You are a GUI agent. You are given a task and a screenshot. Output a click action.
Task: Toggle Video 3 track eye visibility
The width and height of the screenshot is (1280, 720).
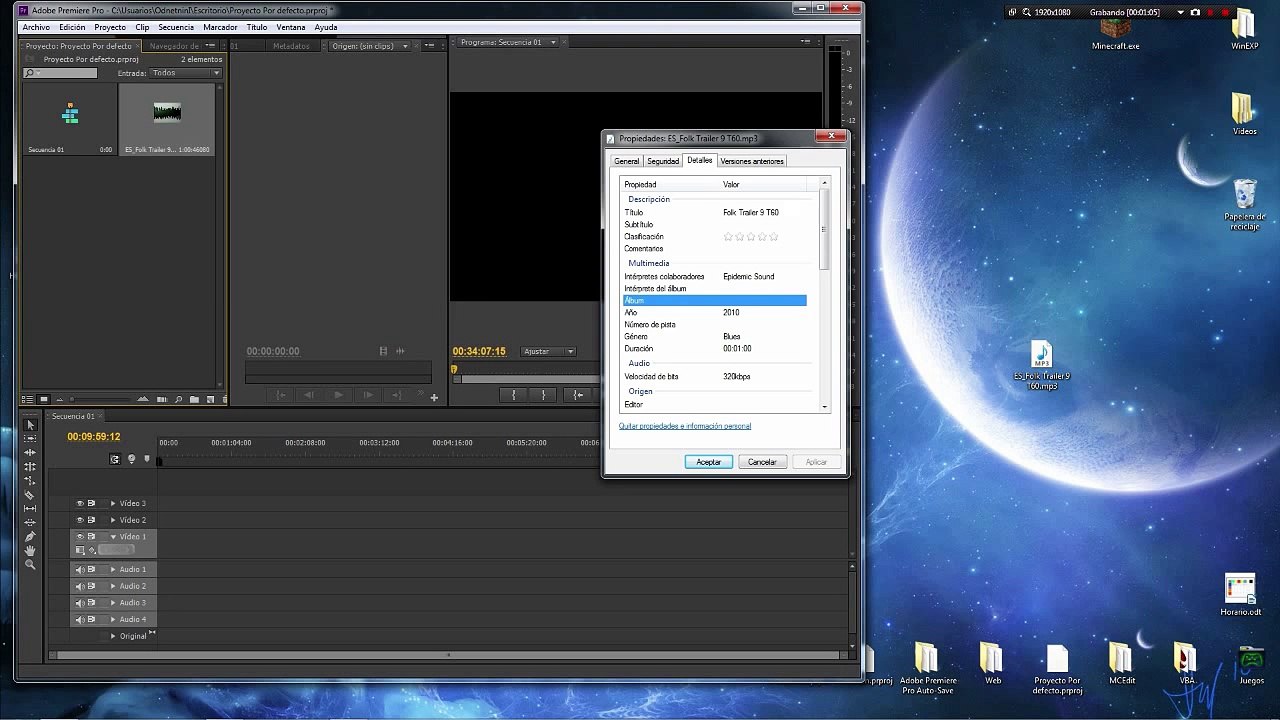(80, 503)
